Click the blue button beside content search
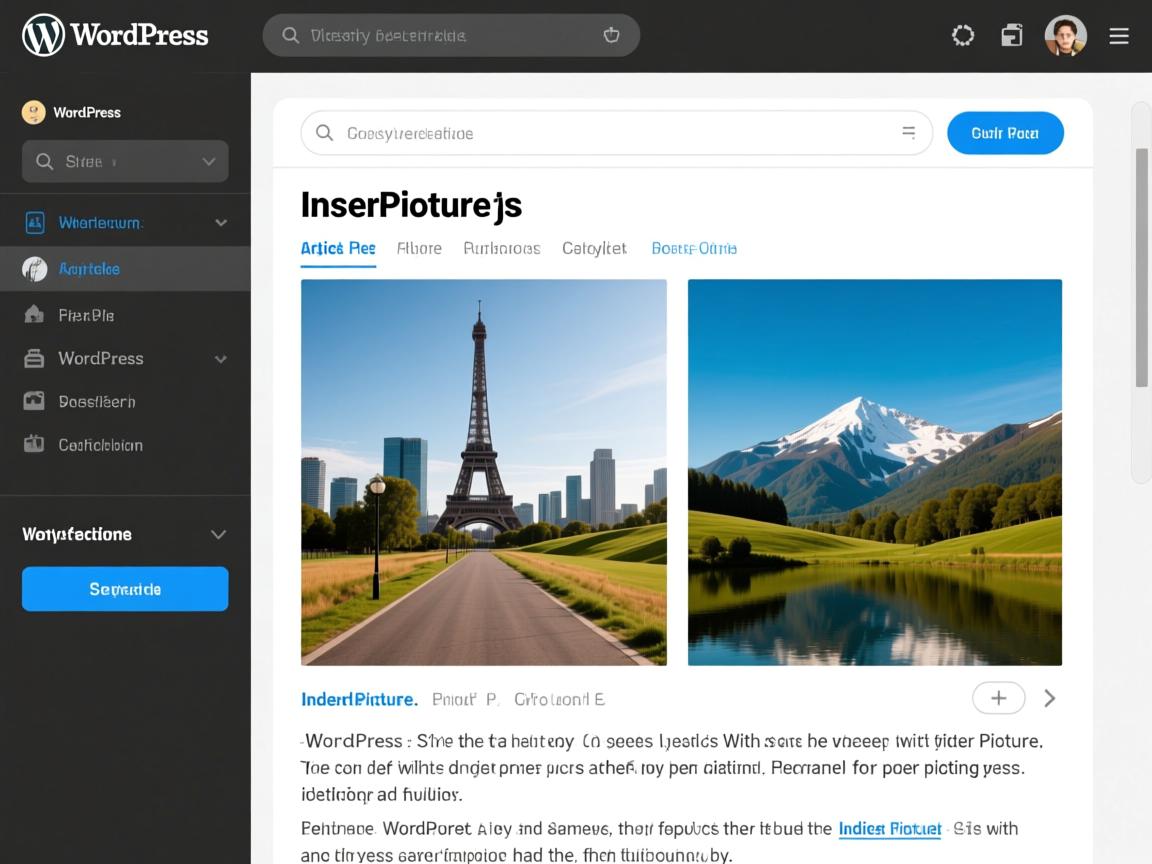Image resolution: width=1152 pixels, height=864 pixels. pyautogui.click(x=1004, y=133)
